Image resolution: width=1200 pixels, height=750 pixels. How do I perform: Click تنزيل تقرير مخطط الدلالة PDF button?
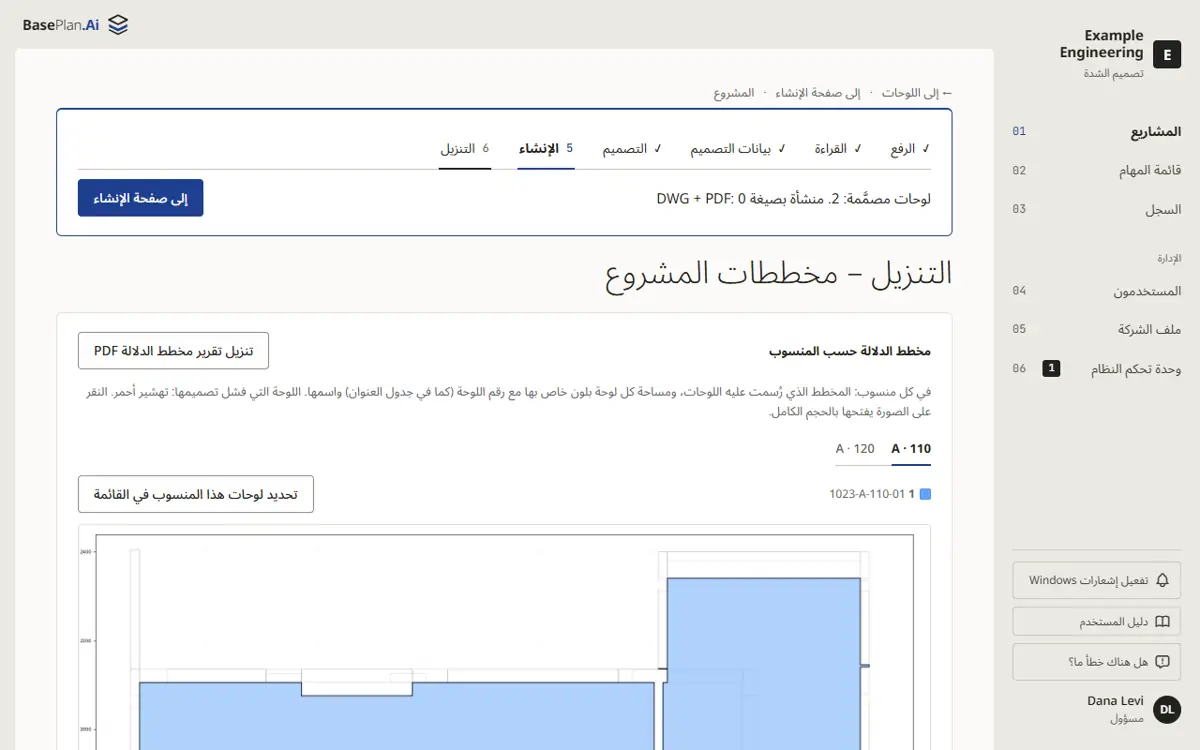pyautogui.click(x=173, y=351)
